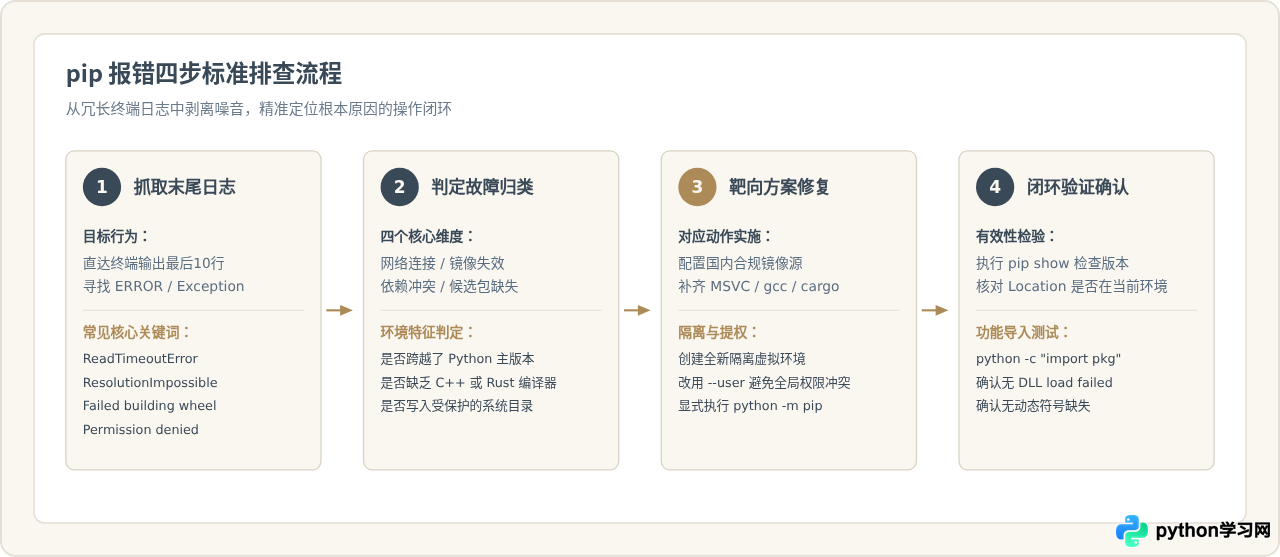This screenshot has width=1280, height=557.
Task: Click the label "环境特征判定："
Action: 428,332
